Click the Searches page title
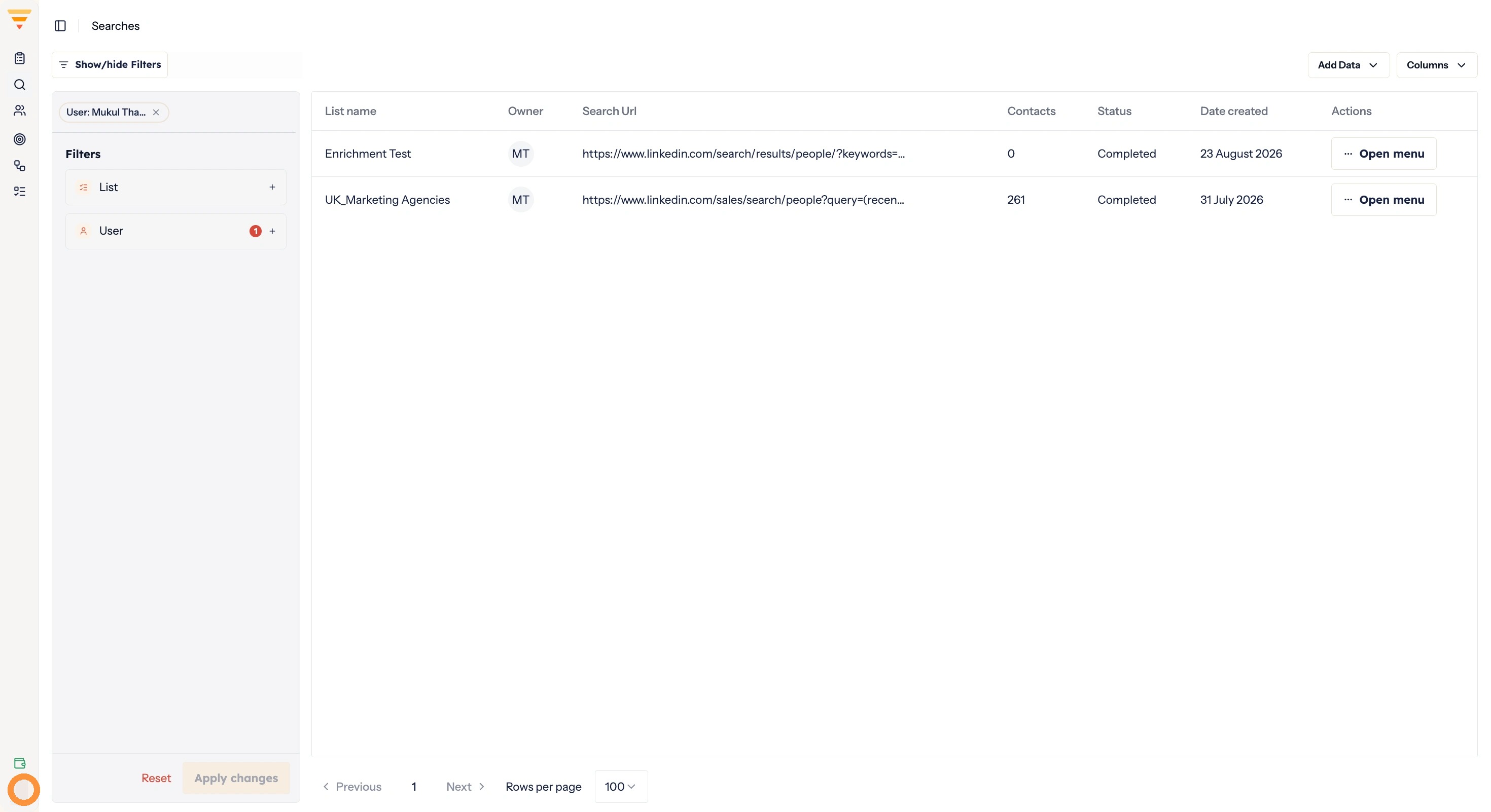This screenshot has width=1491, height=812. [115, 26]
